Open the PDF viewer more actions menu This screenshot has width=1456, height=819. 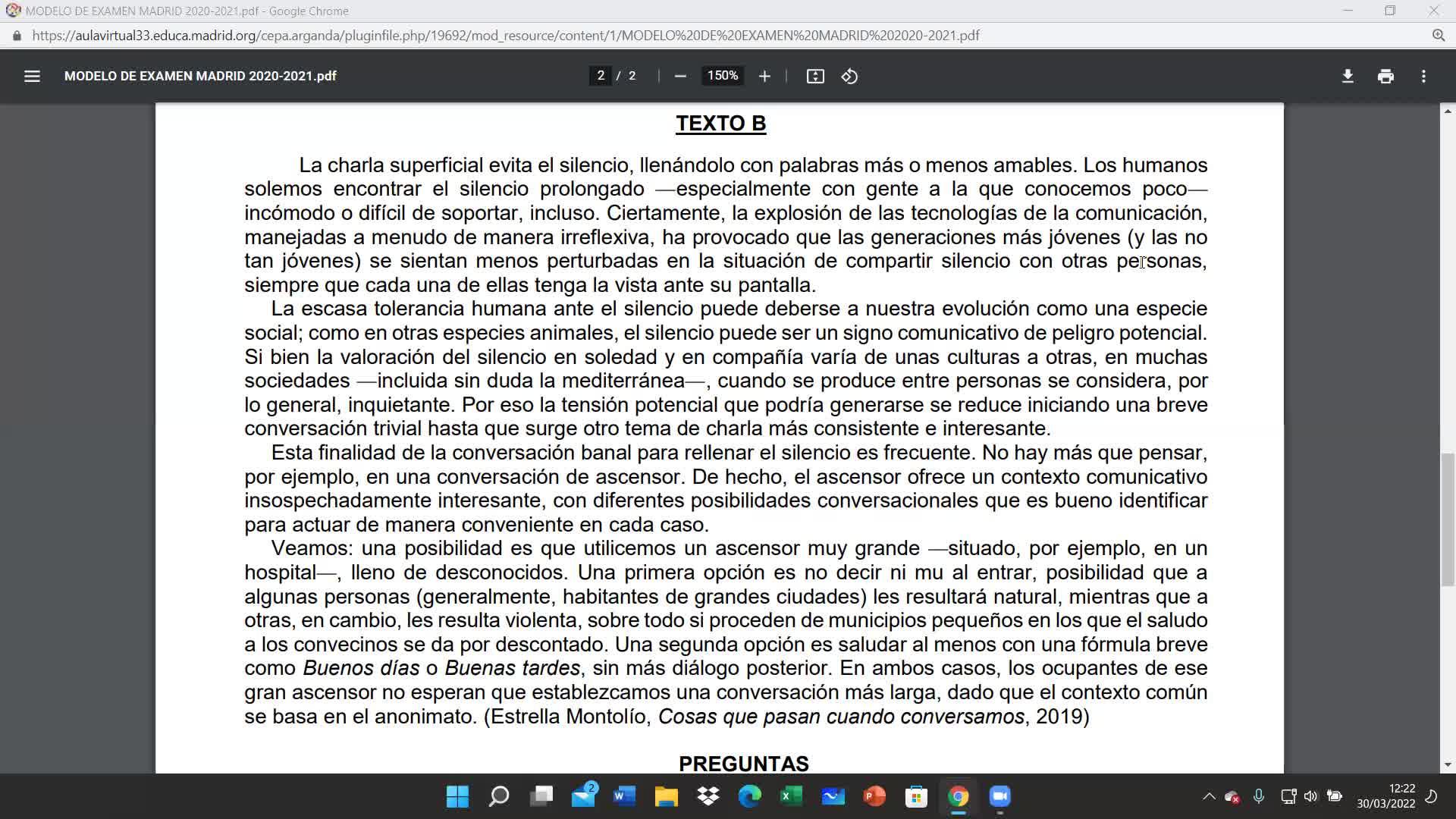pyautogui.click(x=1423, y=76)
